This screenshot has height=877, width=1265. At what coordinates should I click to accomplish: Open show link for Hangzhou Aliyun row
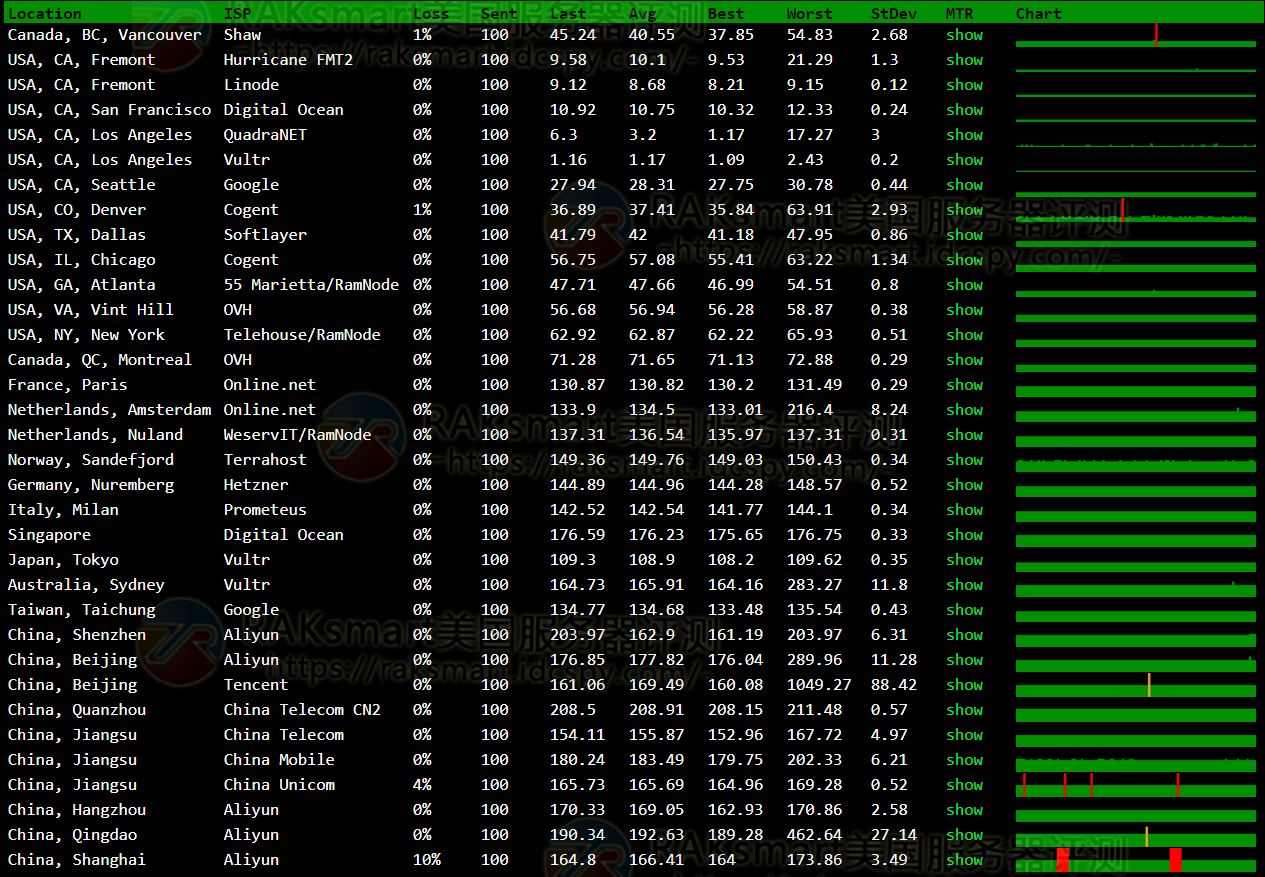(x=964, y=810)
